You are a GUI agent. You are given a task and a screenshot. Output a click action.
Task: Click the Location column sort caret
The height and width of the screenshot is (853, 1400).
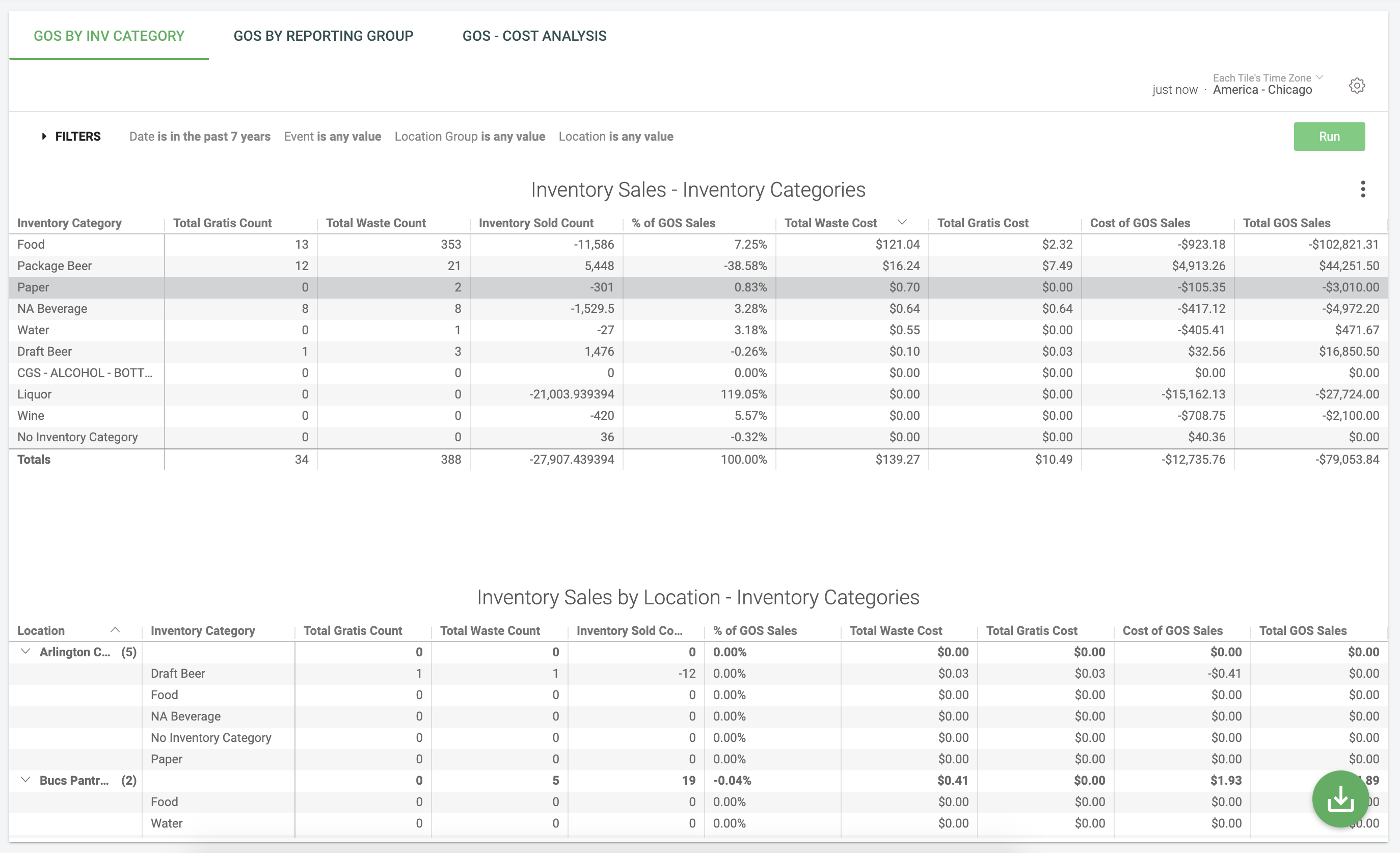115,630
